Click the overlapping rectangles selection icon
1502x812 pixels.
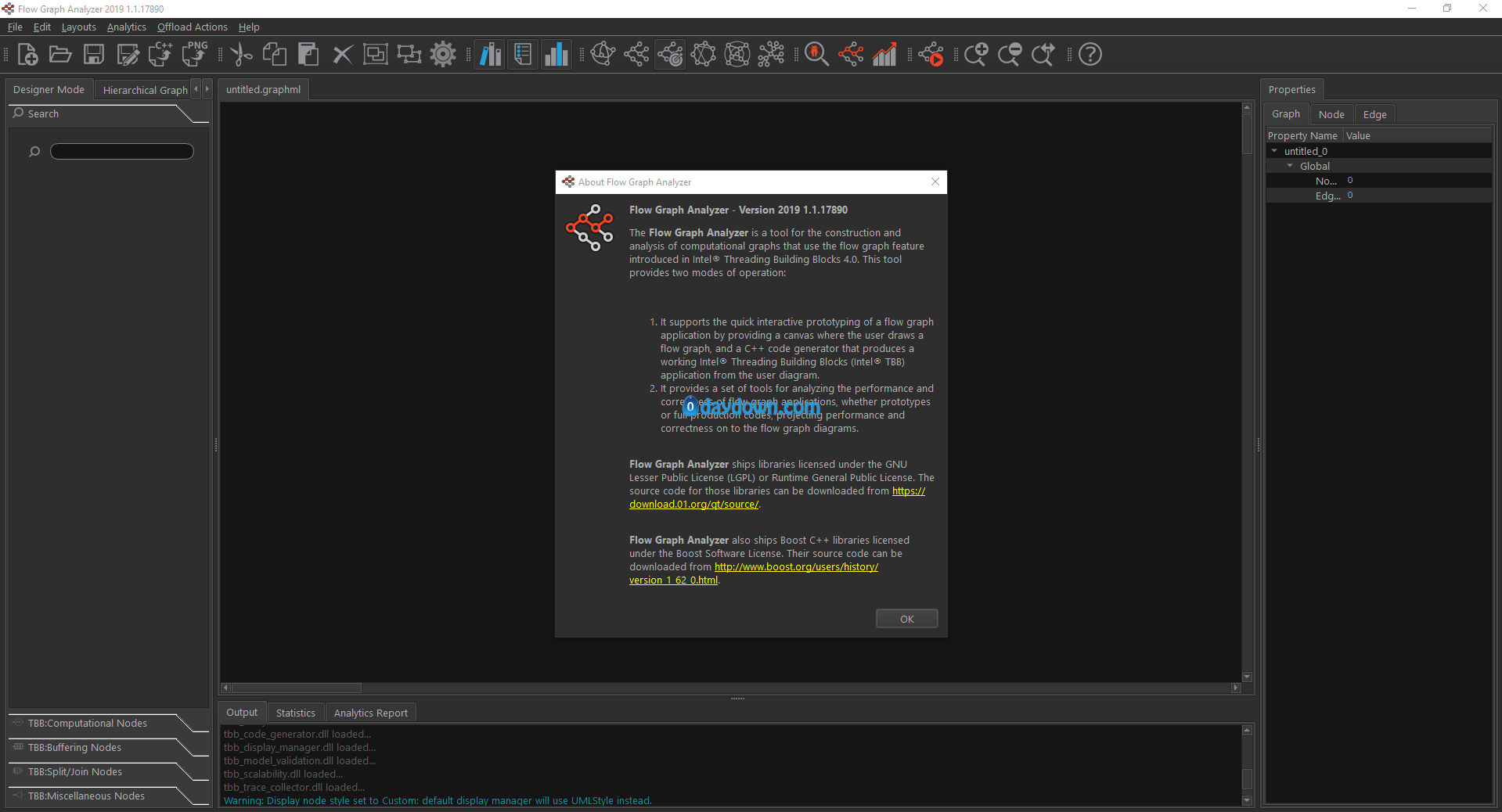click(x=376, y=55)
